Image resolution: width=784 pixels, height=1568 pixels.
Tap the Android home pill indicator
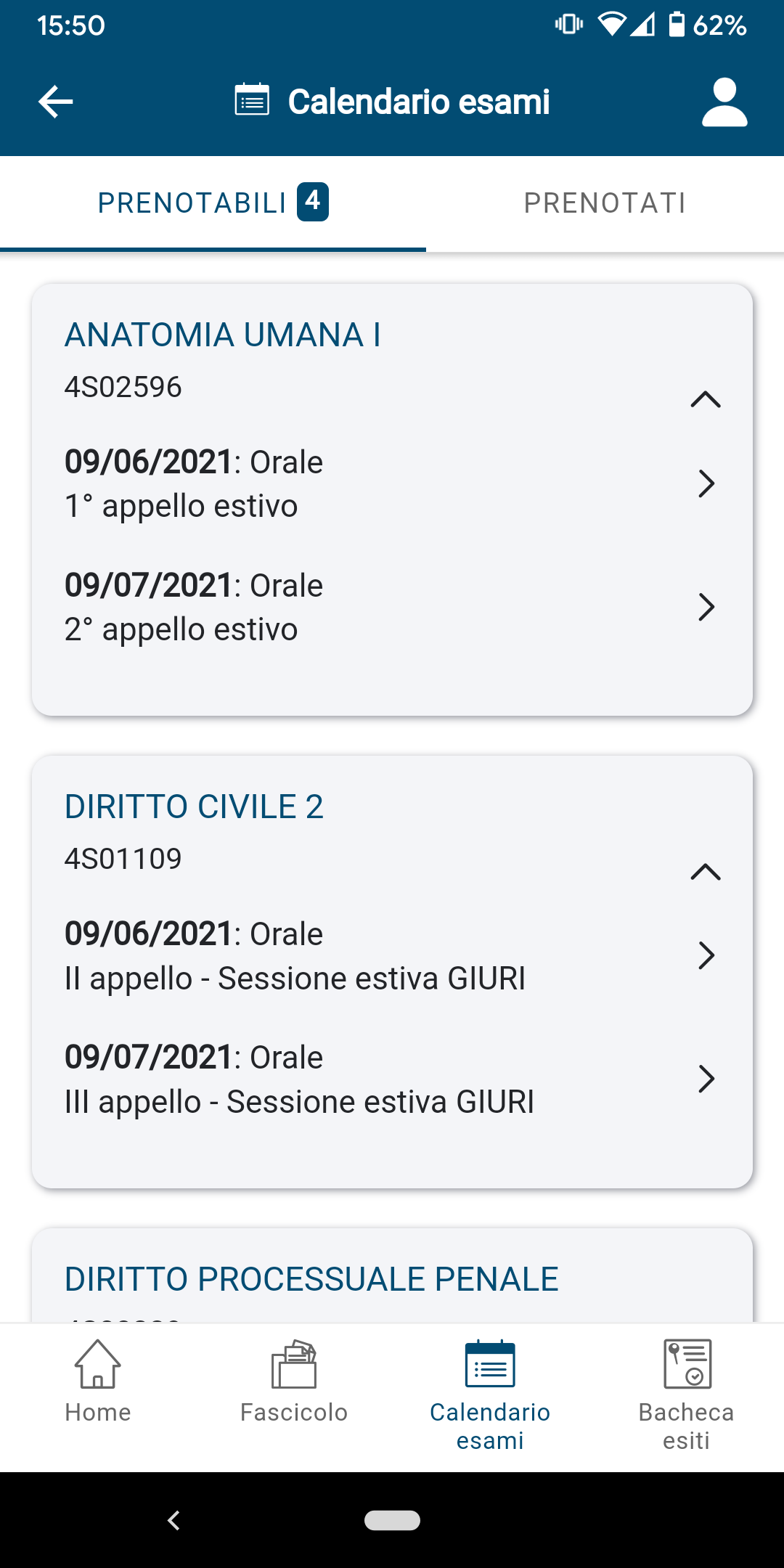(x=392, y=1520)
